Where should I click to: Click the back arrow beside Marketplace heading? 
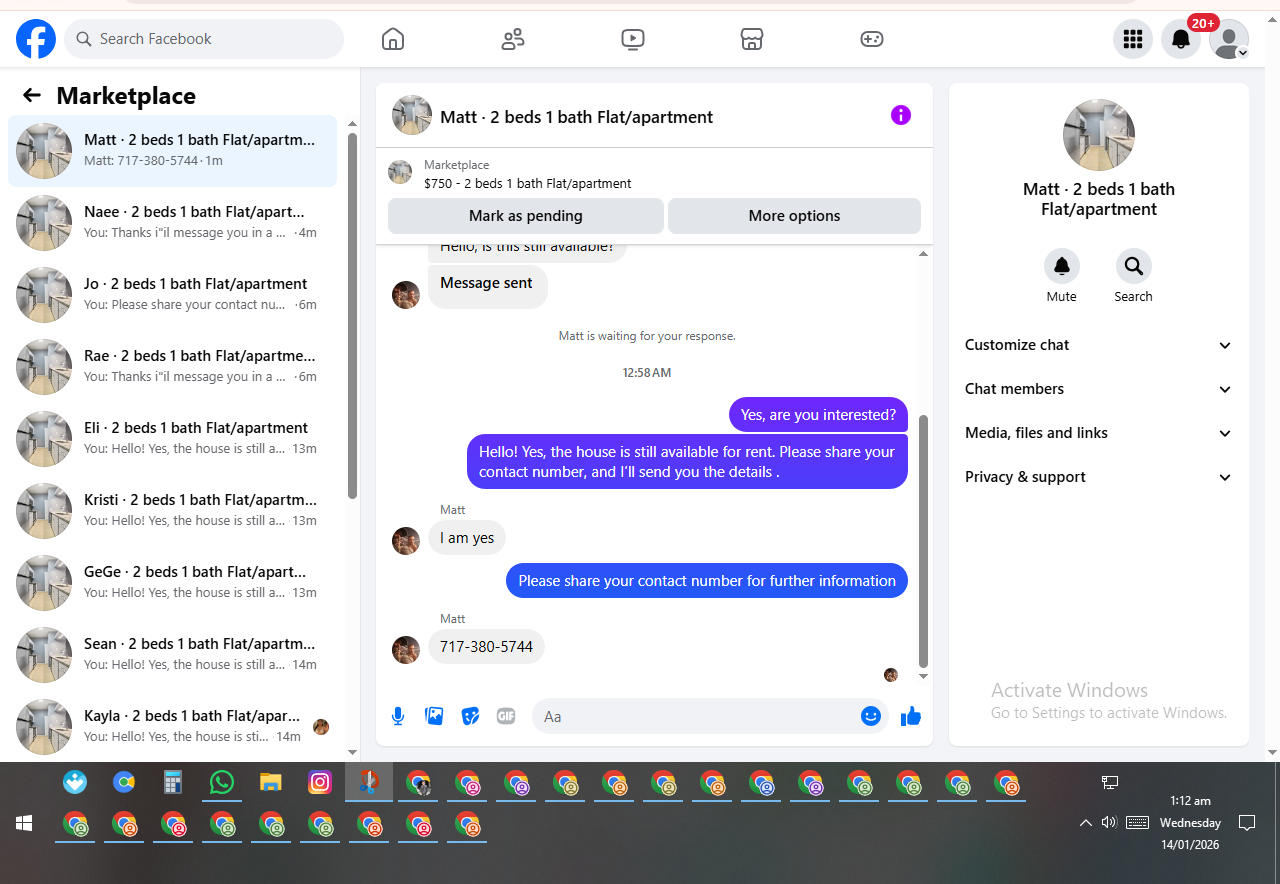pyautogui.click(x=32, y=95)
